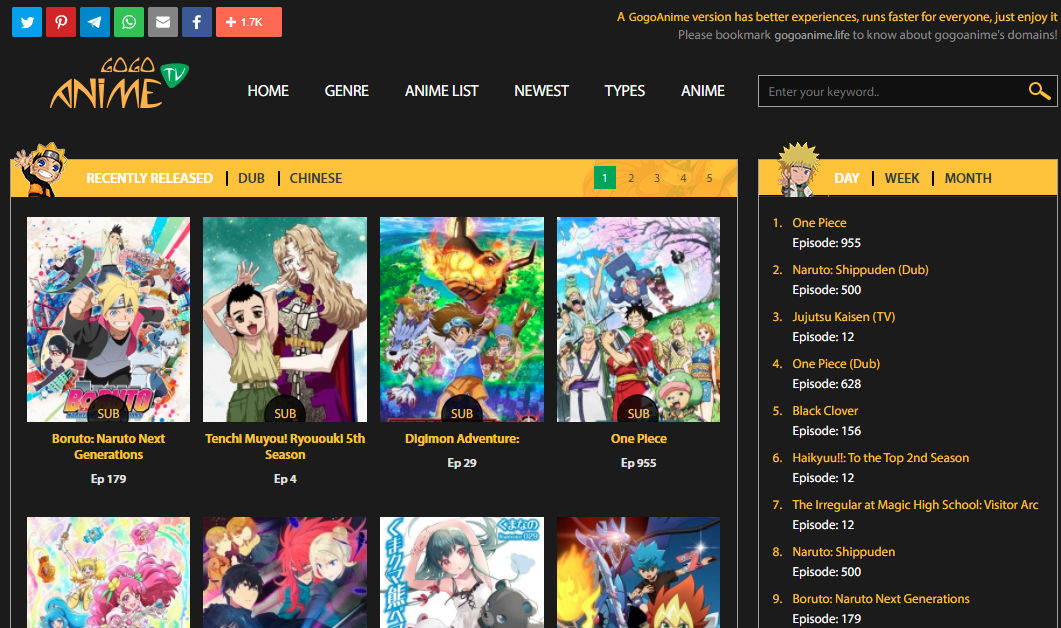Click the One Piece card title
This screenshot has width=1061, height=628.
[x=639, y=439]
